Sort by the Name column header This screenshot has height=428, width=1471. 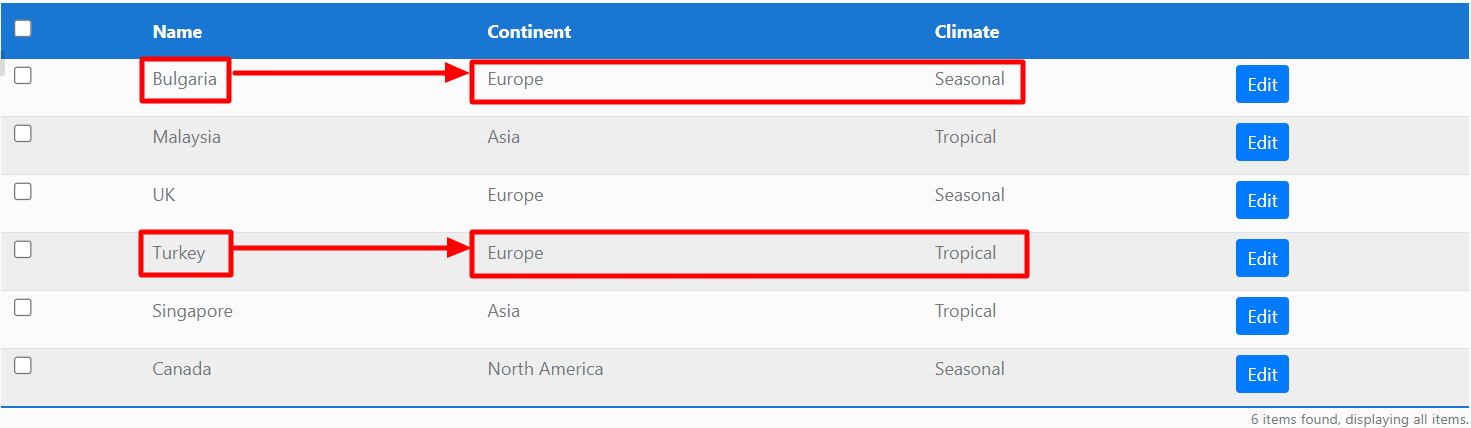pos(177,32)
